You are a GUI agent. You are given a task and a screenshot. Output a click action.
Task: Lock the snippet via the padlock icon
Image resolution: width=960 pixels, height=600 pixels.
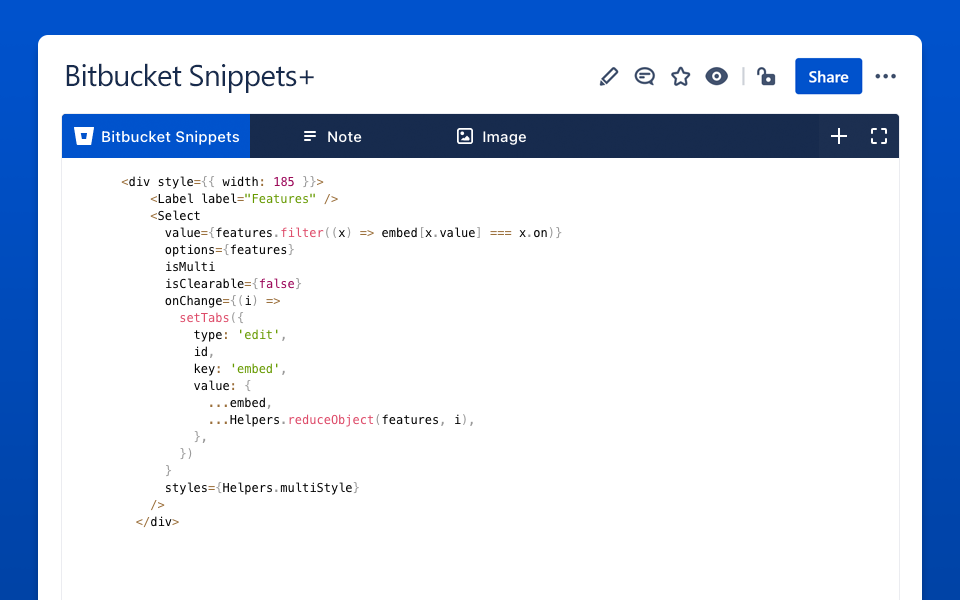[766, 76]
